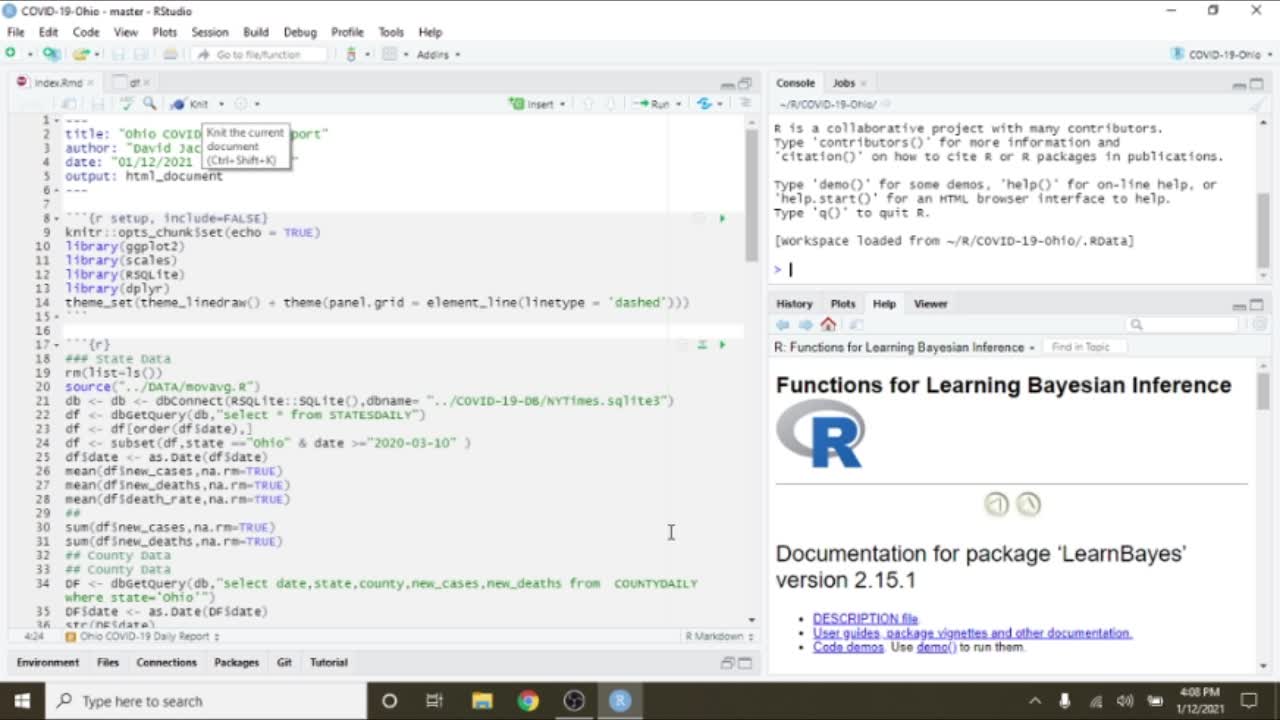The width and height of the screenshot is (1280, 720).
Task: Collapse the setup chunk fold arrow on line 8
Action: click(55, 218)
